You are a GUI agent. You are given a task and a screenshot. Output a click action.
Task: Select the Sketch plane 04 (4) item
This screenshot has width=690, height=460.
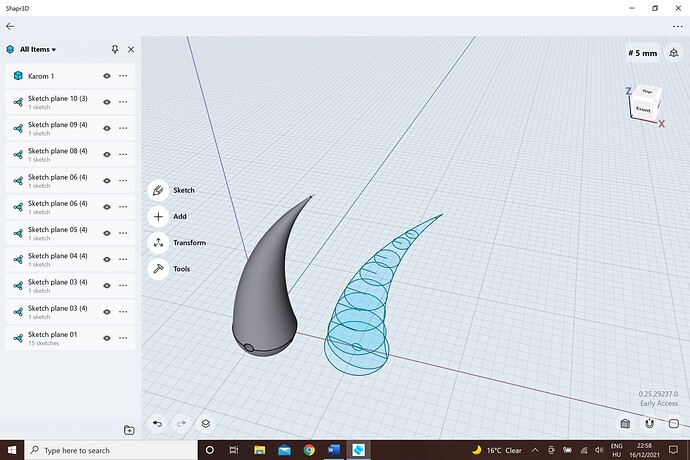pyautogui.click(x=70, y=259)
